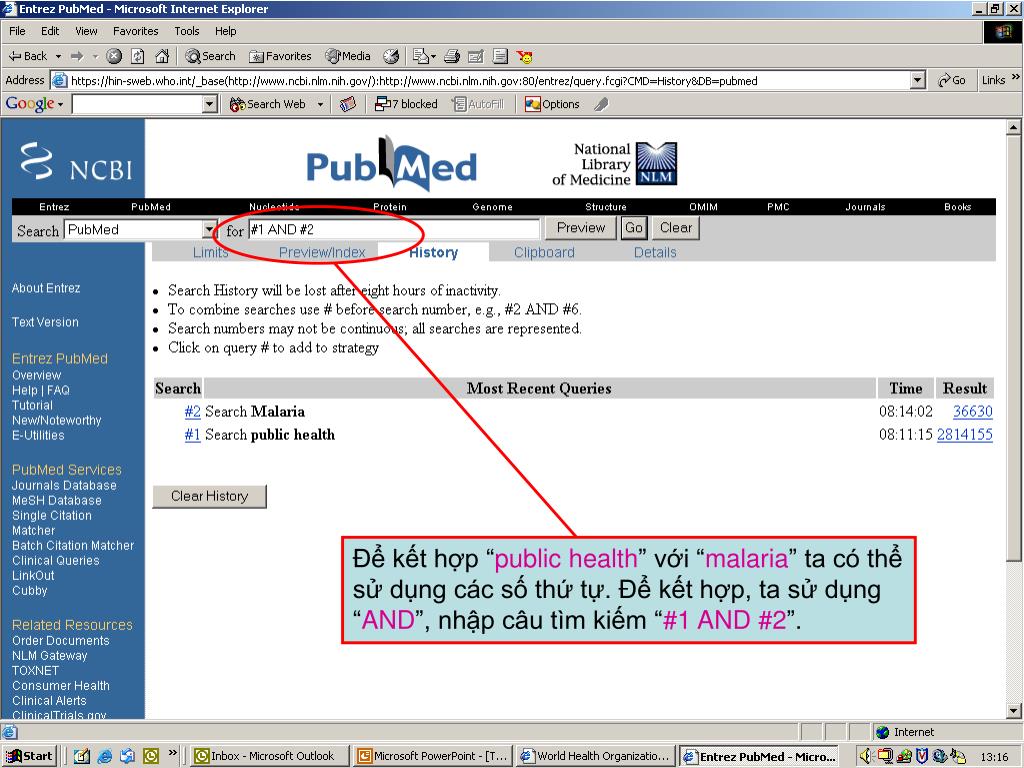
Task: Click the Home icon in toolbar
Action: (x=162, y=56)
